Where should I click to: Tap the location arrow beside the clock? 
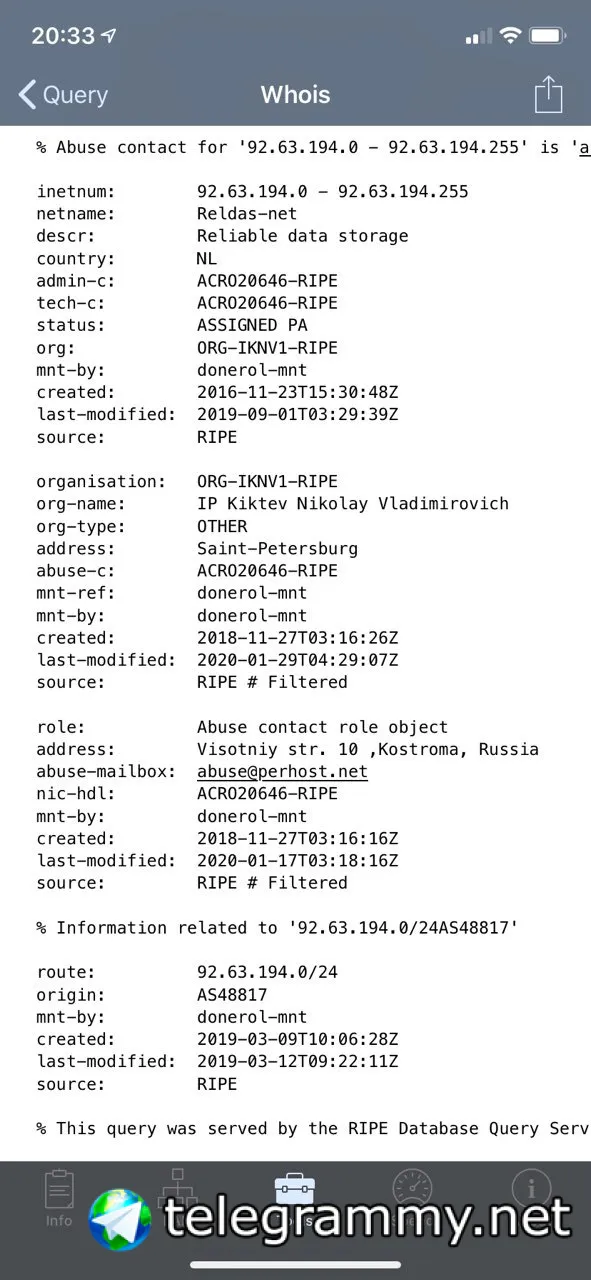(x=109, y=36)
